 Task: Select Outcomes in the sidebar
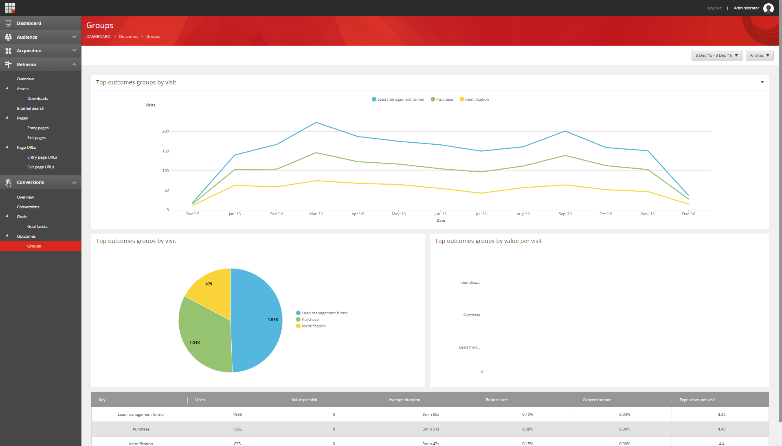pos(26,236)
